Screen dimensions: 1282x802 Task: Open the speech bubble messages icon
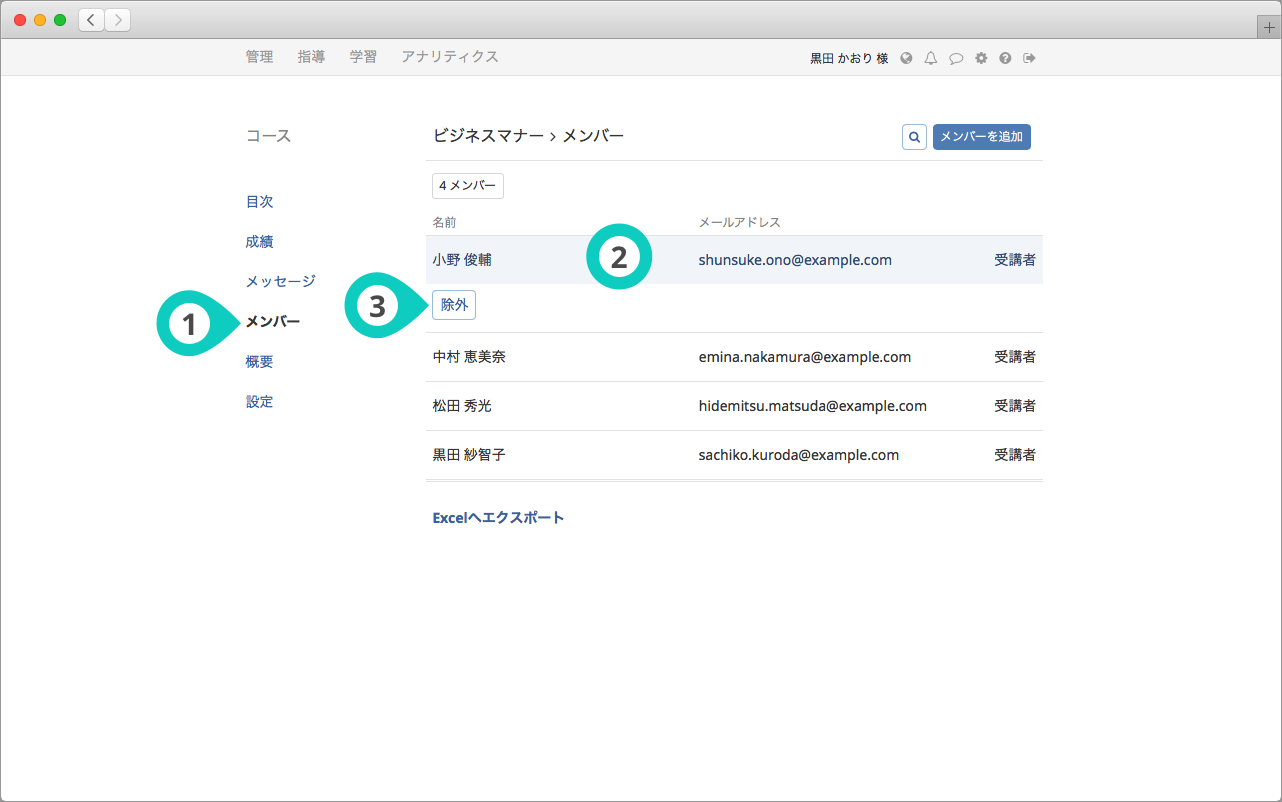point(956,58)
